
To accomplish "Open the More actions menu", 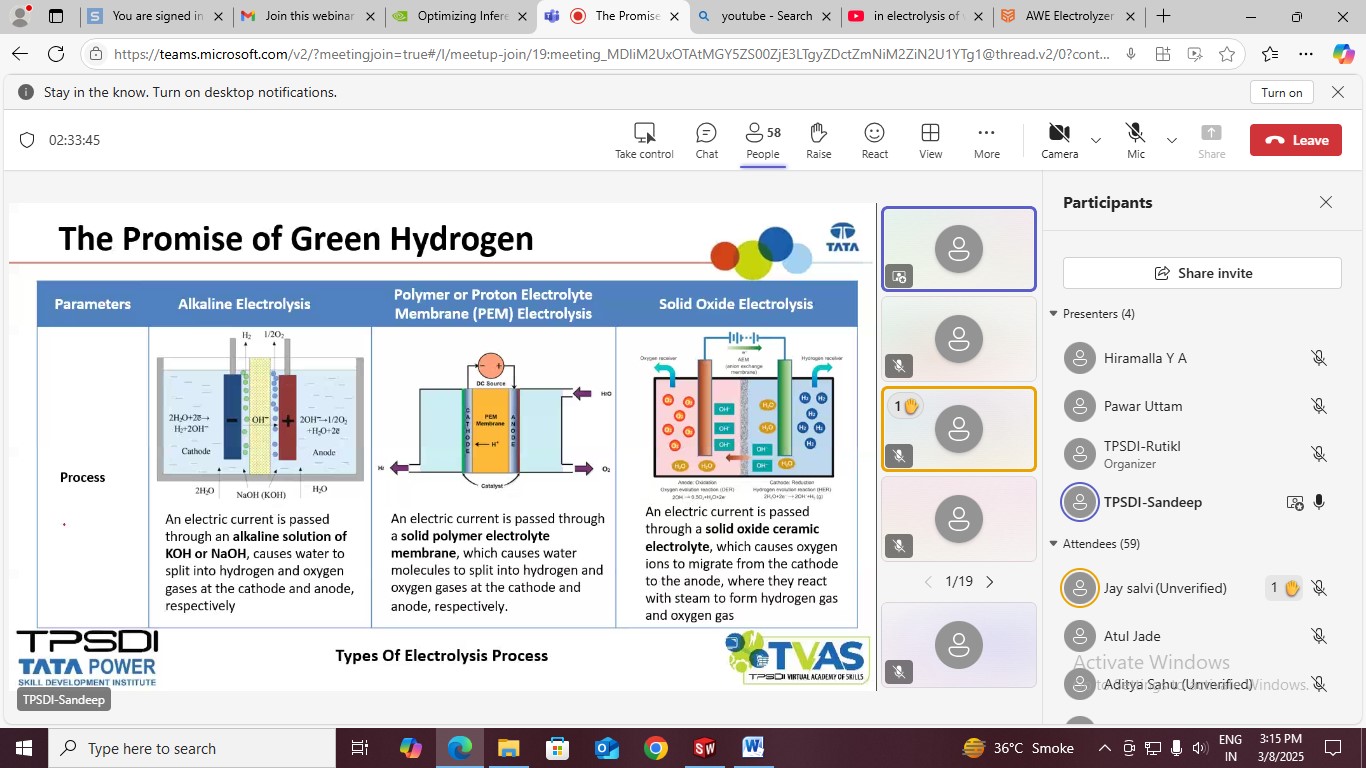I will click(x=986, y=140).
